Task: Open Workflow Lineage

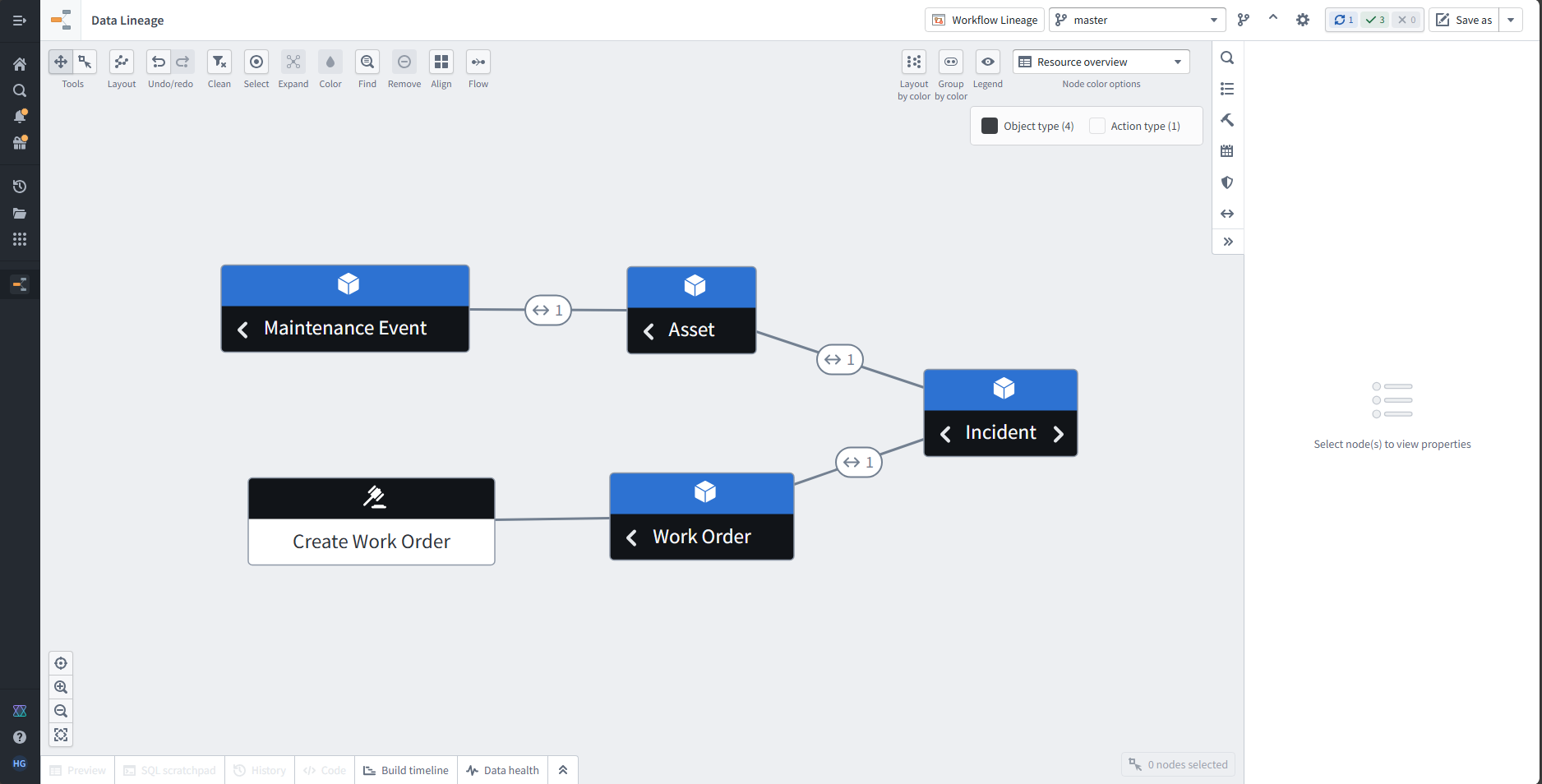Action: pyautogui.click(x=983, y=19)
